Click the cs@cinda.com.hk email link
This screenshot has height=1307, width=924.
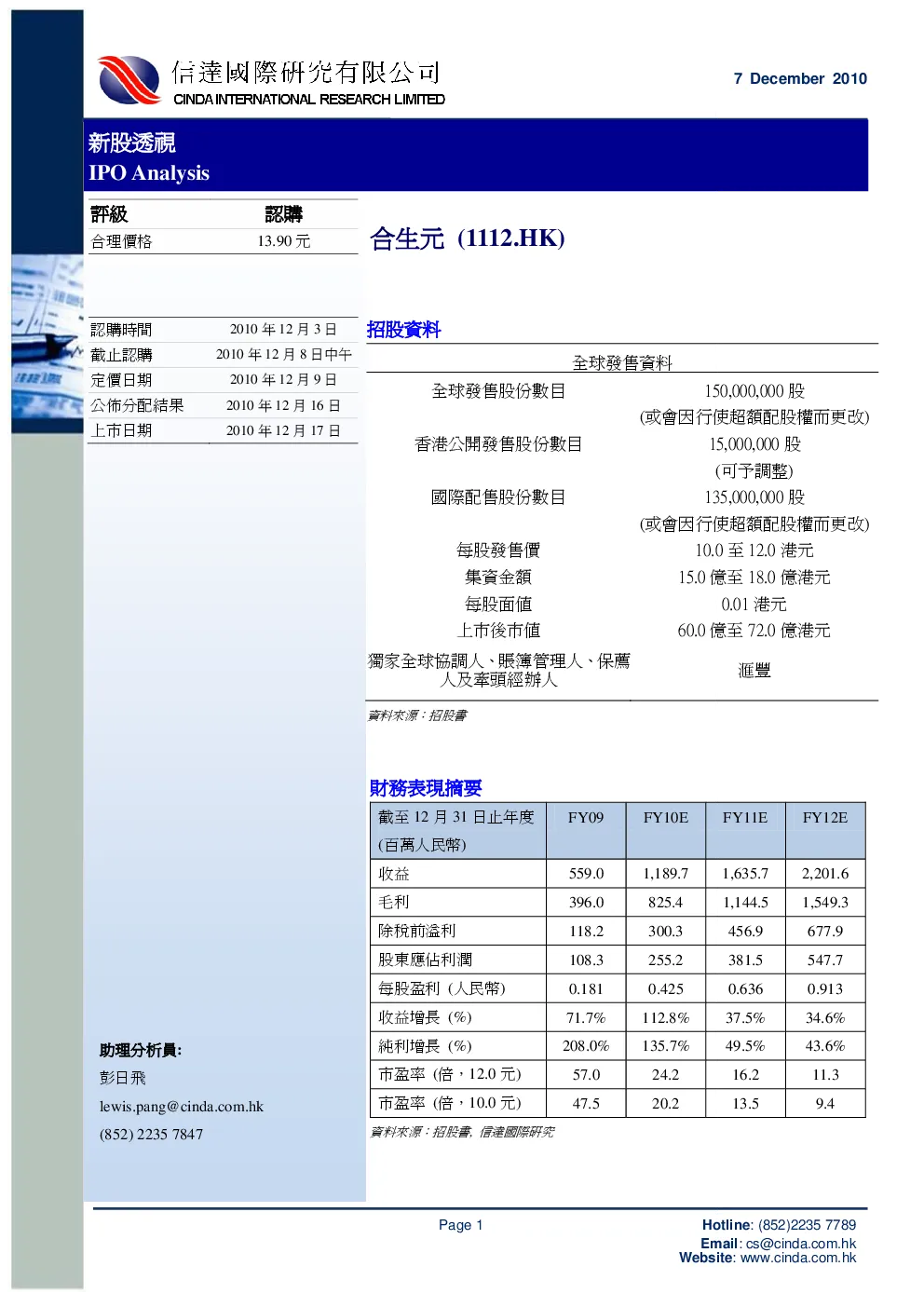click(x=801, y=1244)
